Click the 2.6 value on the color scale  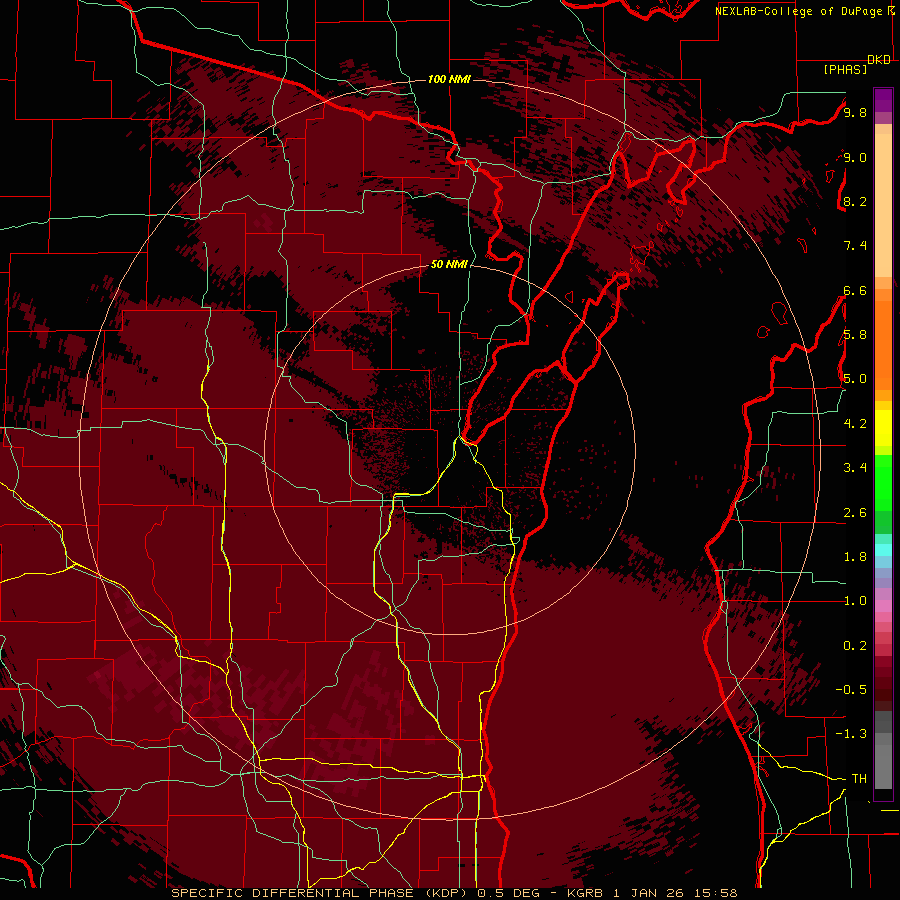click(855, 513)
